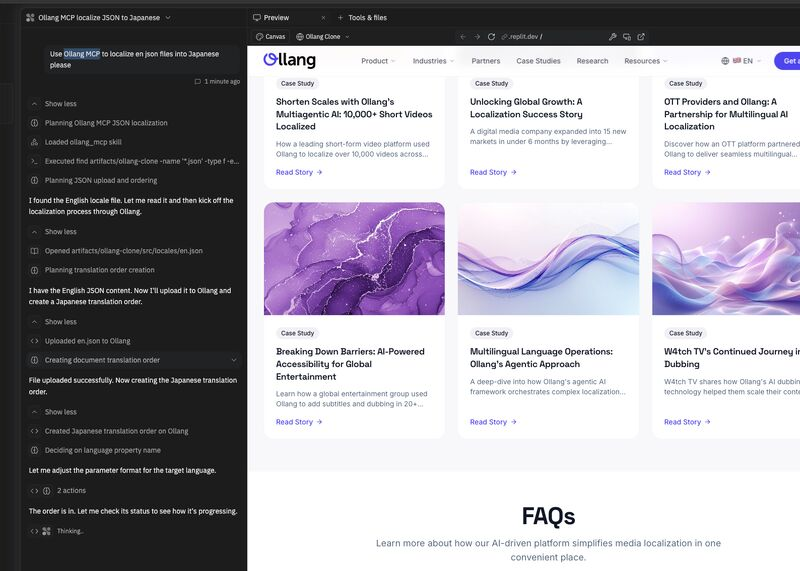Expand Creating document translation order chevron
This screenshot has width=800, height=571.
click(x=234, y=360)
